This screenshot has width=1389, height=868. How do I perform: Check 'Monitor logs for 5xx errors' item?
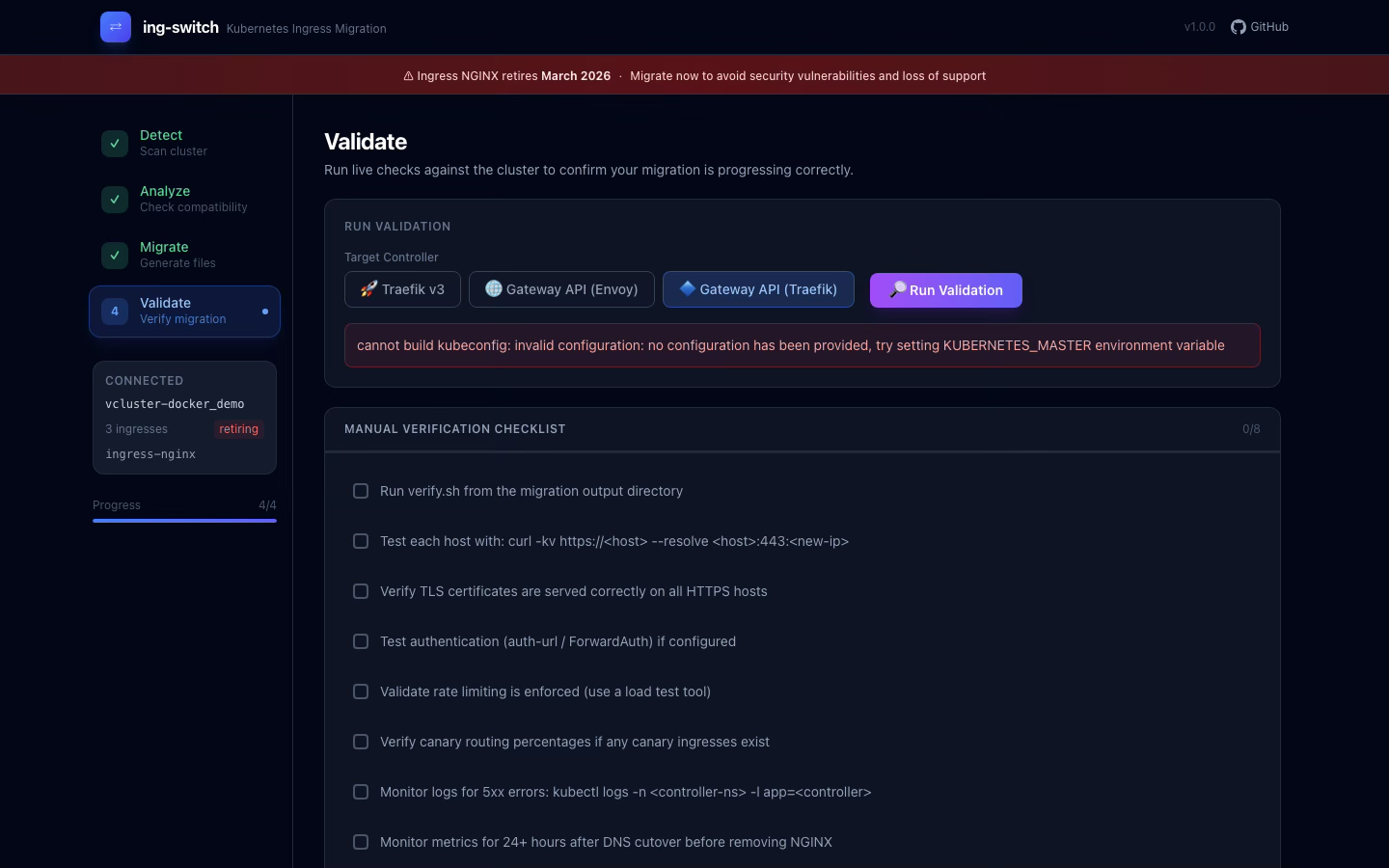point(361,792)
